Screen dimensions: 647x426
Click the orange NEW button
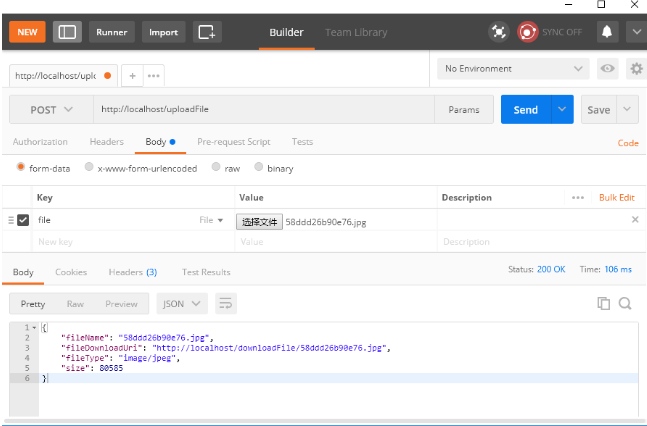(x=27, y=32)
